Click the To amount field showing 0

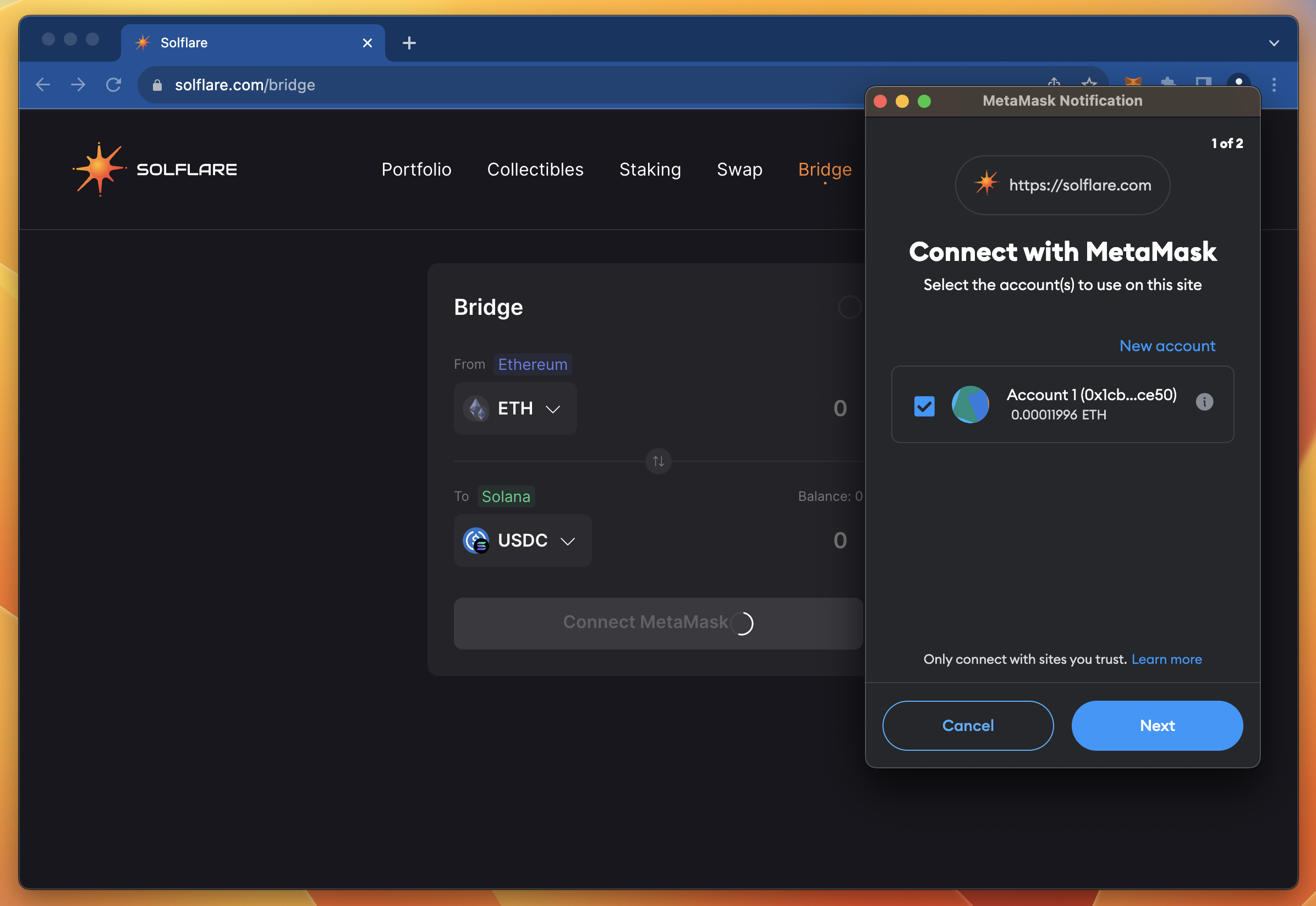[x=840, y=541]
